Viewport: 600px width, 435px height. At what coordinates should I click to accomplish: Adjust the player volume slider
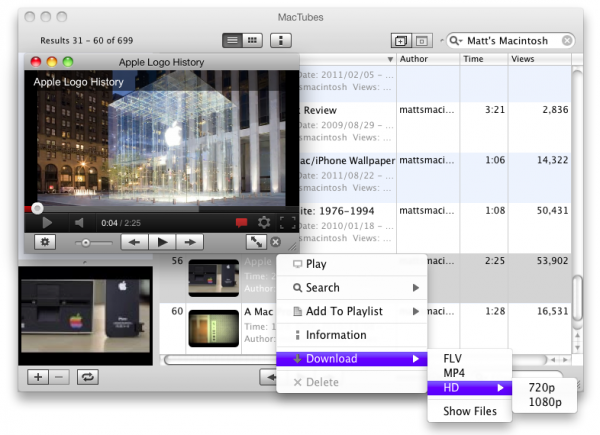[x=94, y=243]
